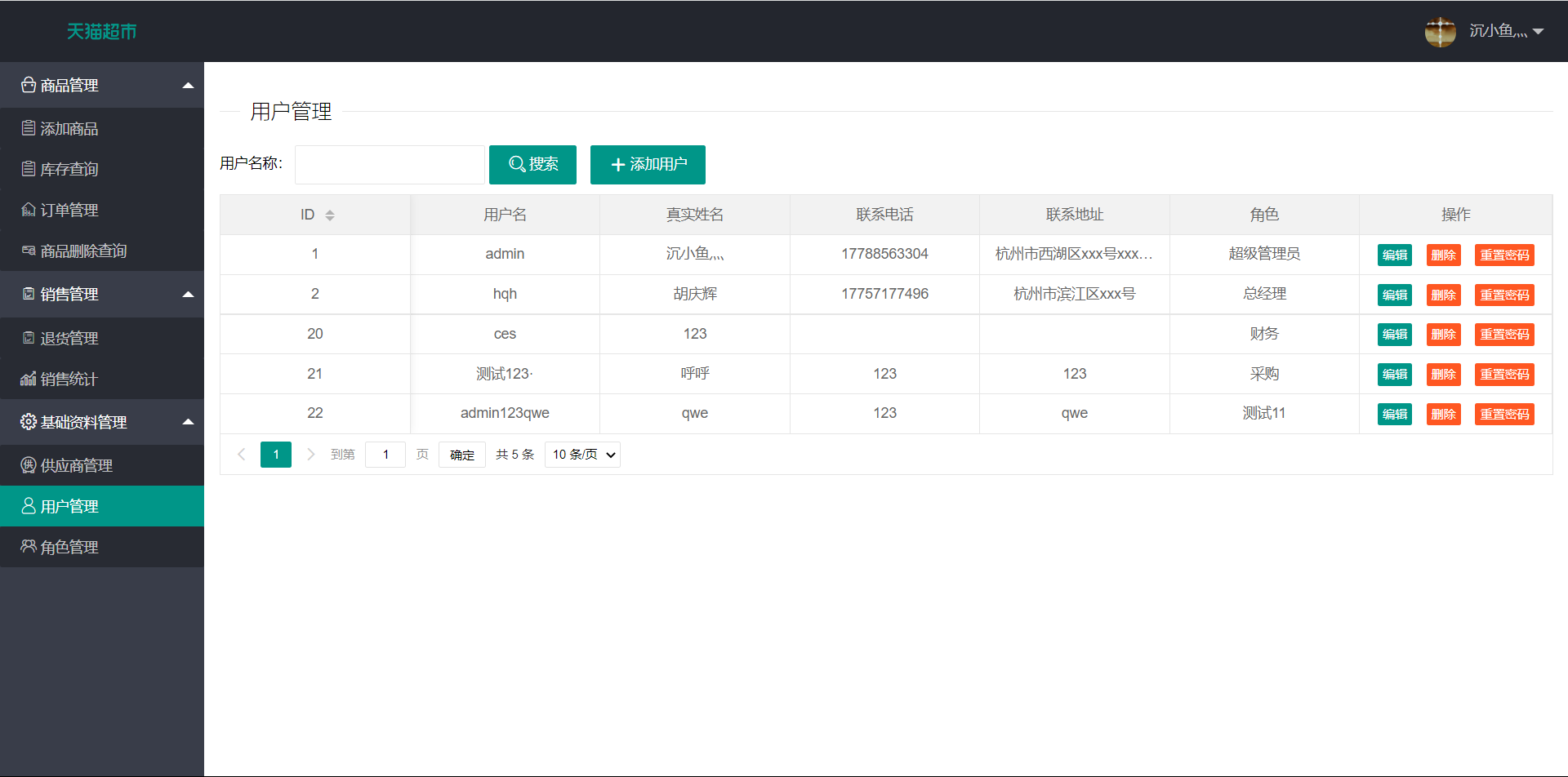Screen dimensions: 1568x777
Task: Focus the 用户名称 search input field
Action: [x=390, y=165]
